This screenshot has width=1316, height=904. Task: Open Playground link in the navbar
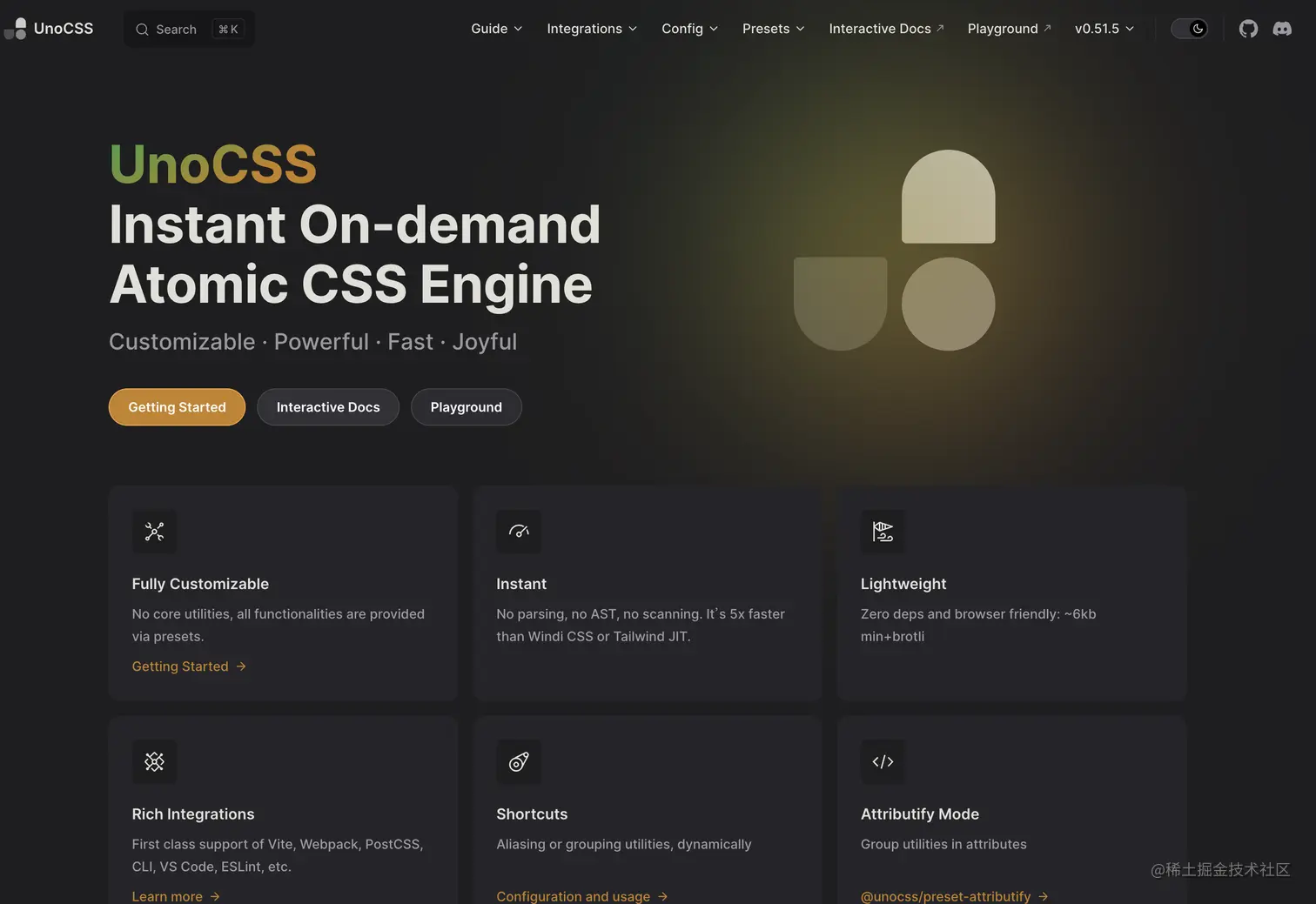[x=1010, y=29]
